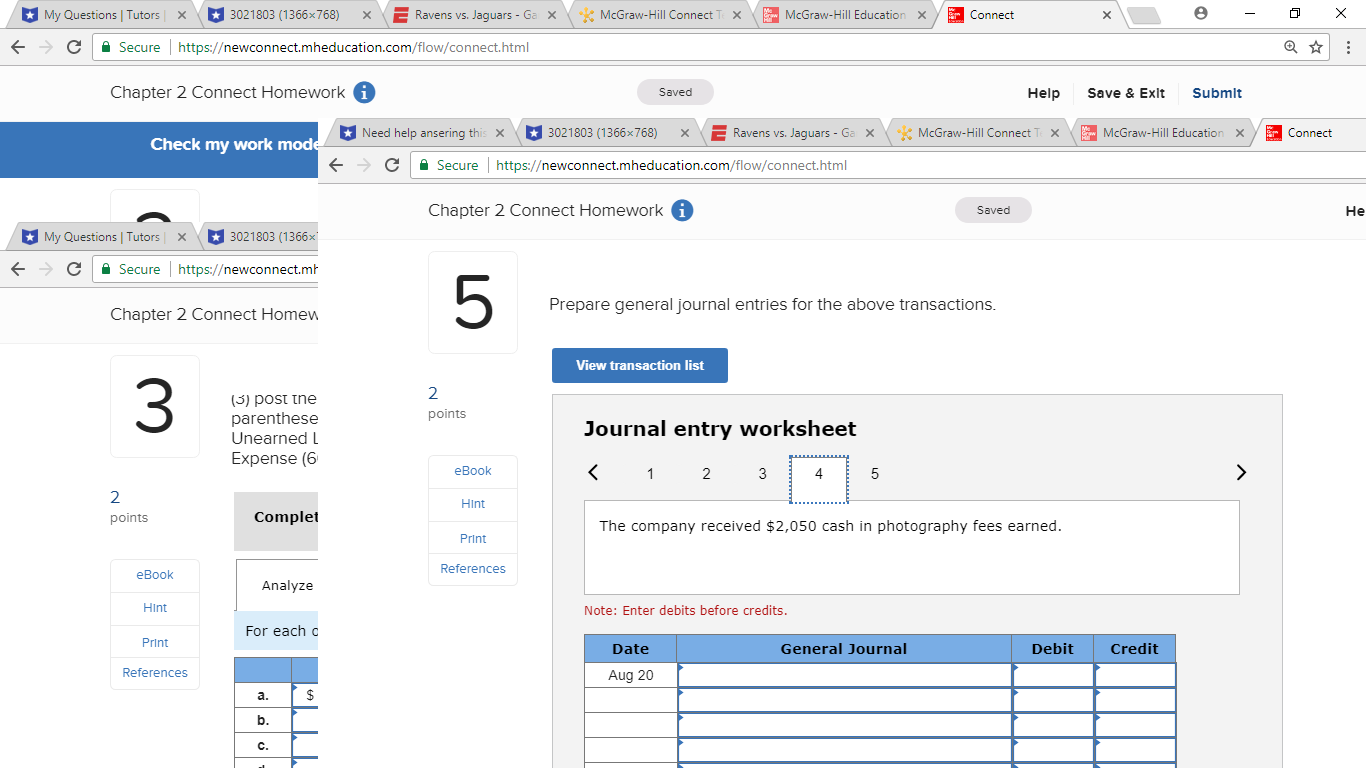The image size is (1366, 768).
Task: Select journal entry number 3
Action: pyautogui.click(x=762, y=474)
